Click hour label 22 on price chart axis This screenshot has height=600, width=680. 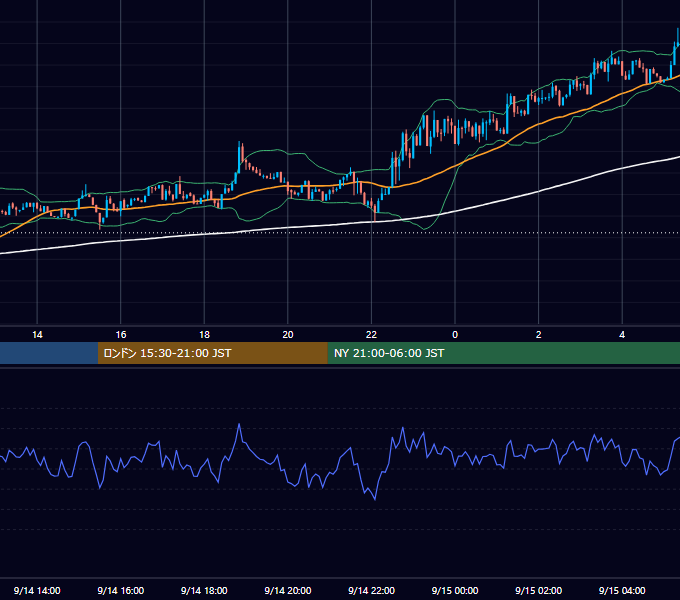click(x=371, y=335)
